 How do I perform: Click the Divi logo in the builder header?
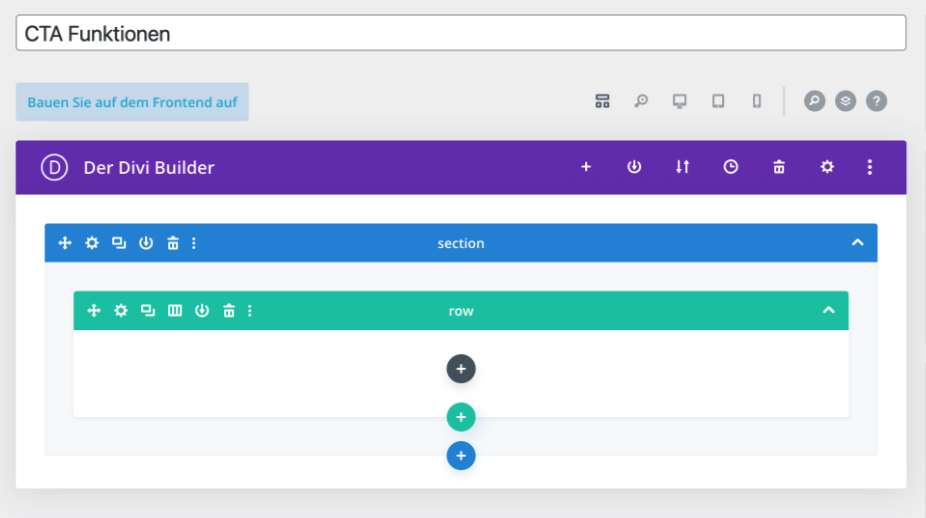point(54,167)
